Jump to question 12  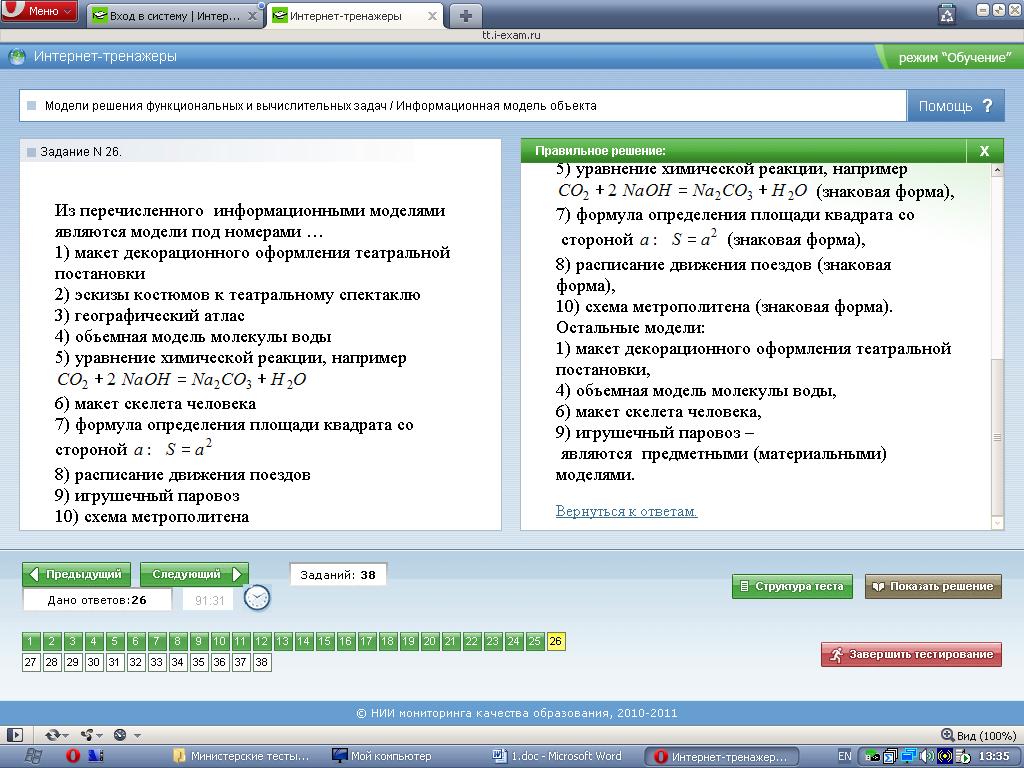click(261, 641)
